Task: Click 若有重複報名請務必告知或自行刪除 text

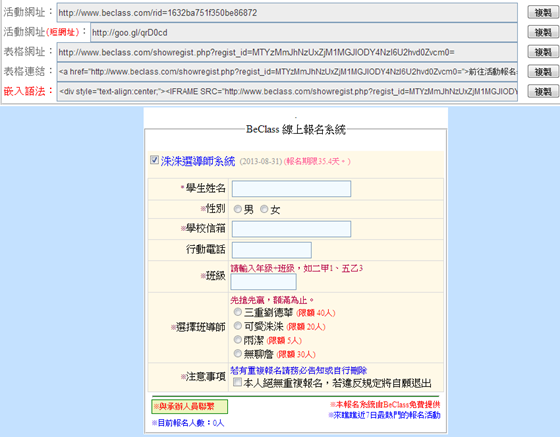Action: pyautogui.click(x=299, y=371)
